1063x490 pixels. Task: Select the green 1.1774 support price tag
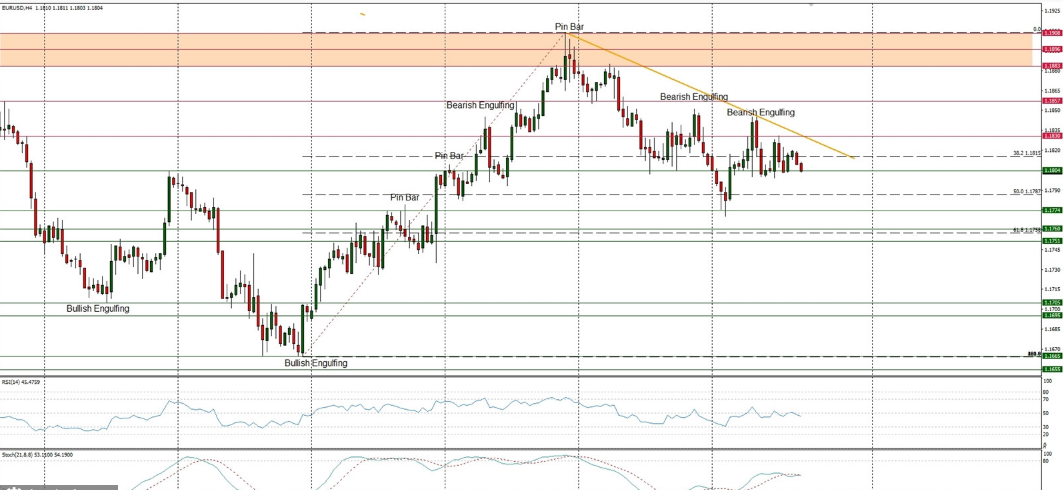[1051, 210]
